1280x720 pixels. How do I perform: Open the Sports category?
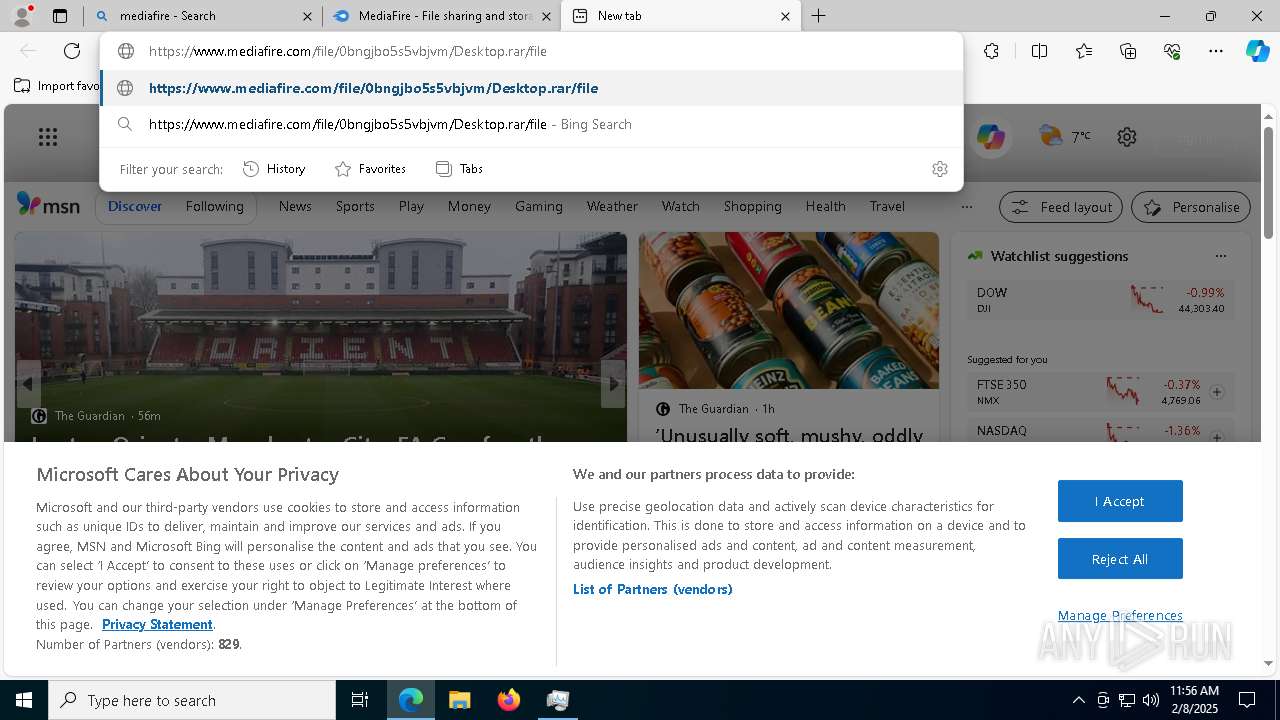pos(355,206)
